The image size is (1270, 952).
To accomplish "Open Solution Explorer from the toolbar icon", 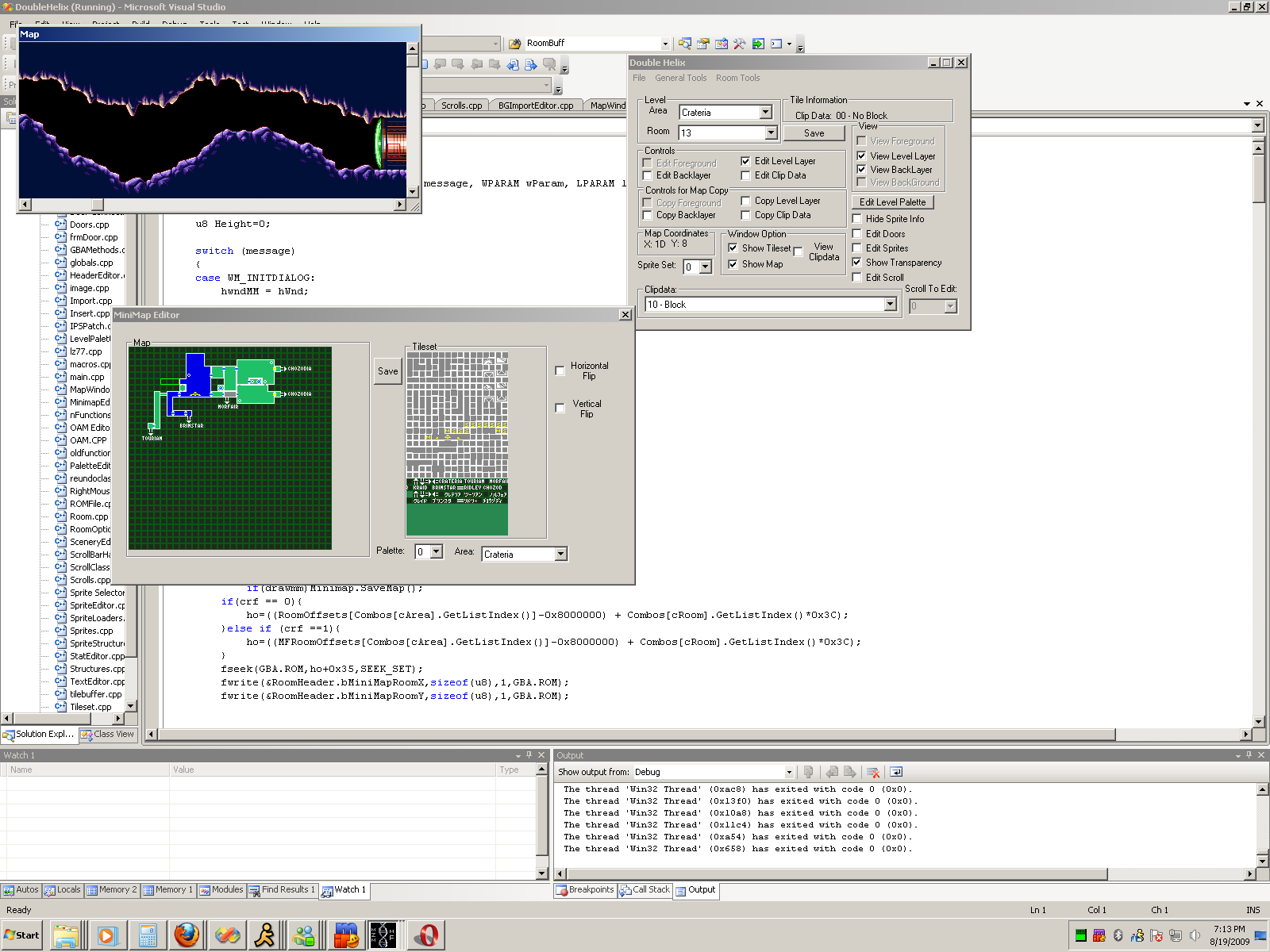I will [684, 44].
